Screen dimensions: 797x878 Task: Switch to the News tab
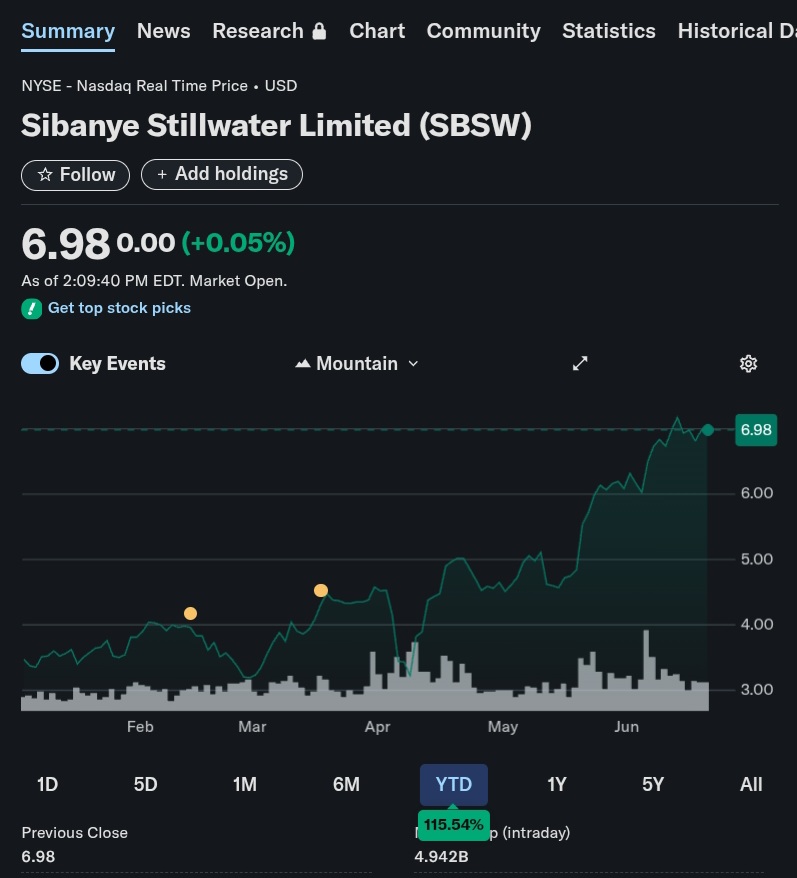coord(164,31)
